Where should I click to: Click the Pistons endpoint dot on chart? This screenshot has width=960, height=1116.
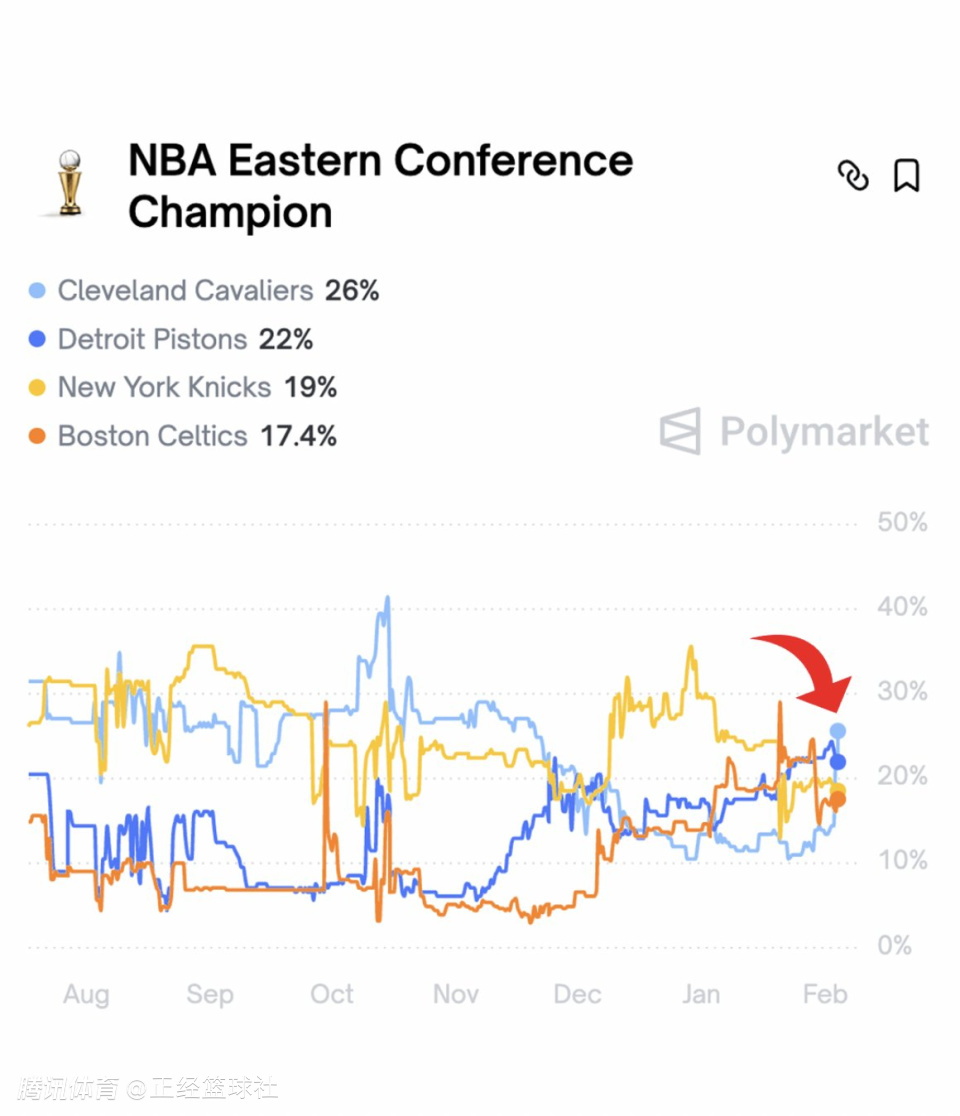click(838, 762)
